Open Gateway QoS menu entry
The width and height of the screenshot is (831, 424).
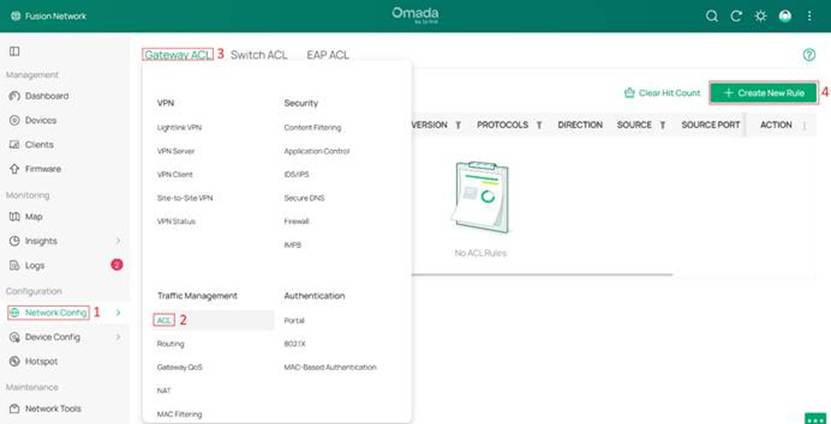[x=179, y=367]
